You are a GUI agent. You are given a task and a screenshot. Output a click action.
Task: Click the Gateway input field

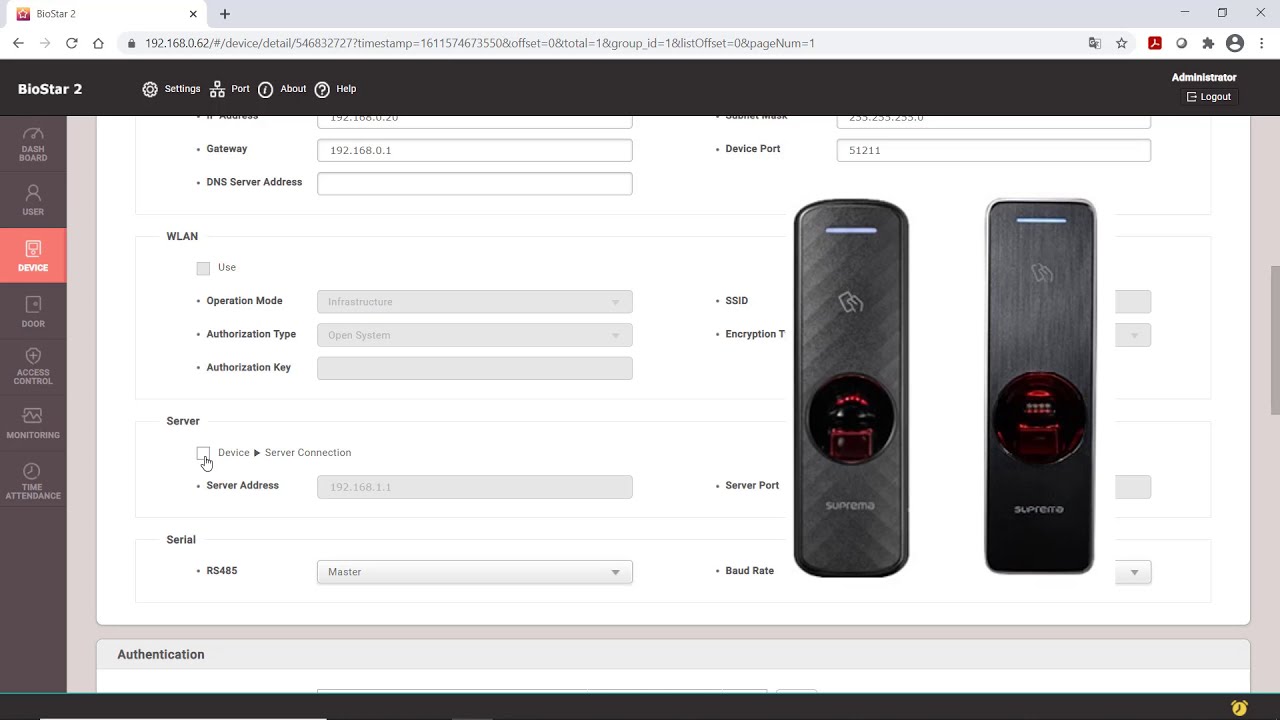pos(475,150)
